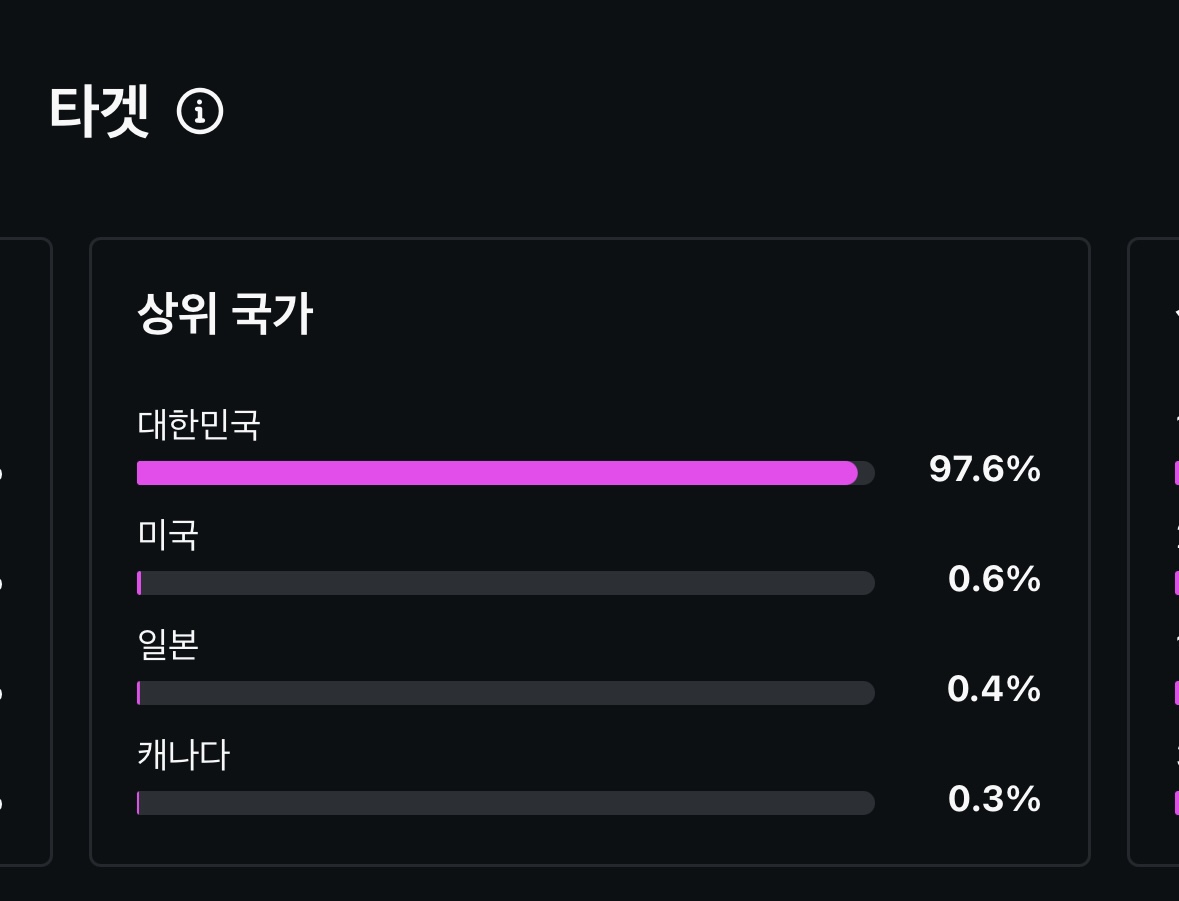Click the 캐나다 progress bar track
Image resolution: width=1179 pixels, height=901 pixels.
pos(506,802)
